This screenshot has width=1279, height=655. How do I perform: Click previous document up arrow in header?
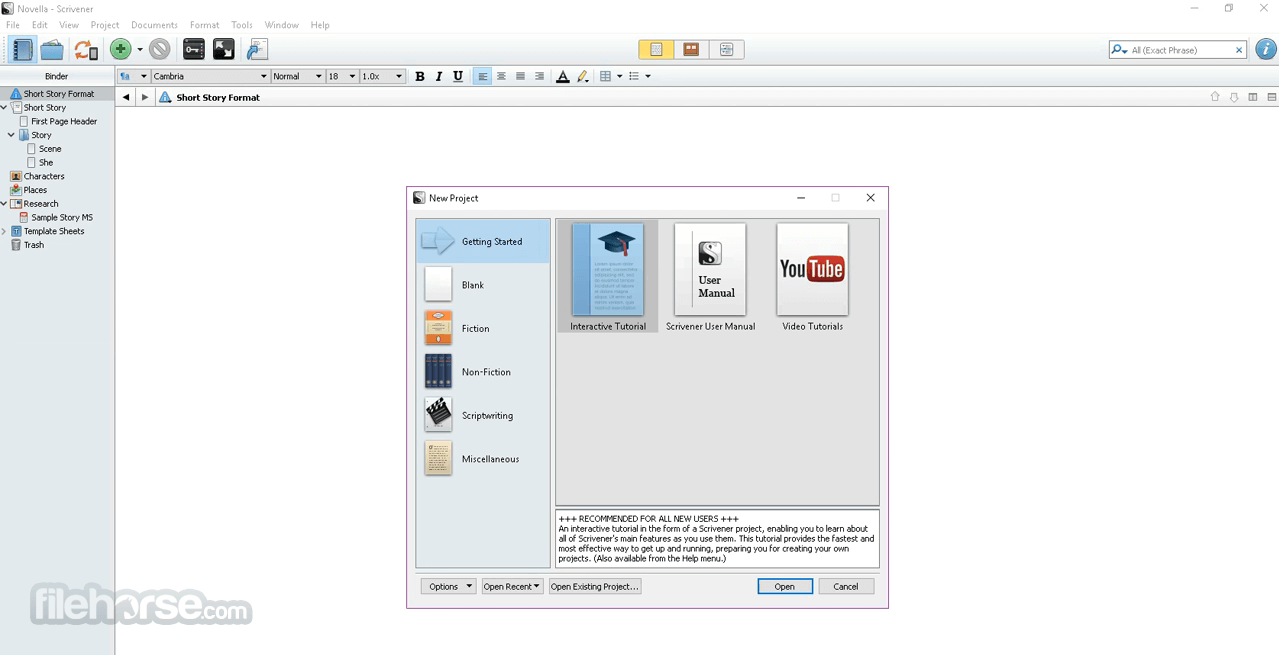tap(1215, 97)
